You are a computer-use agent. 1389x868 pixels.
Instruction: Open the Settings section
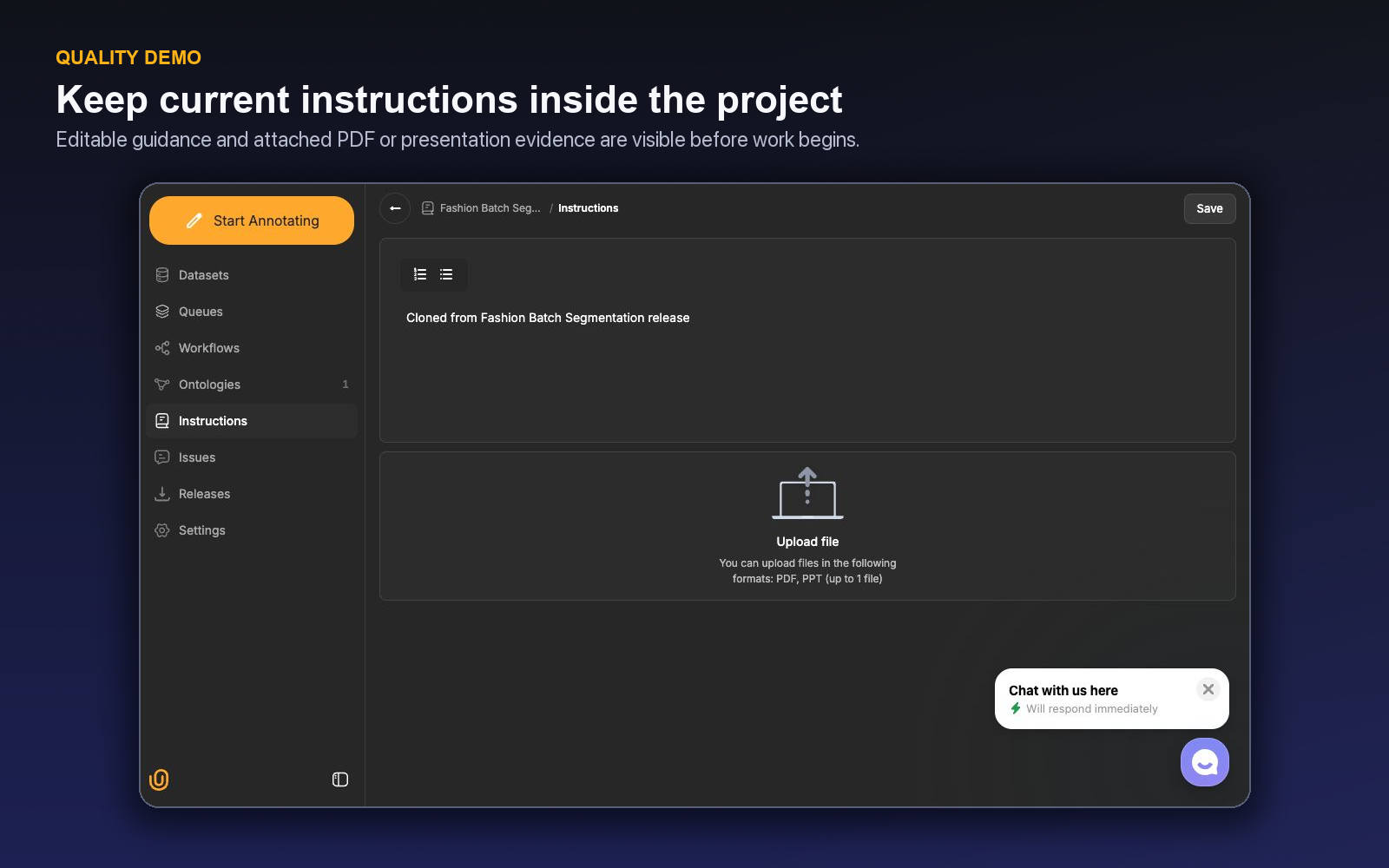252,530
